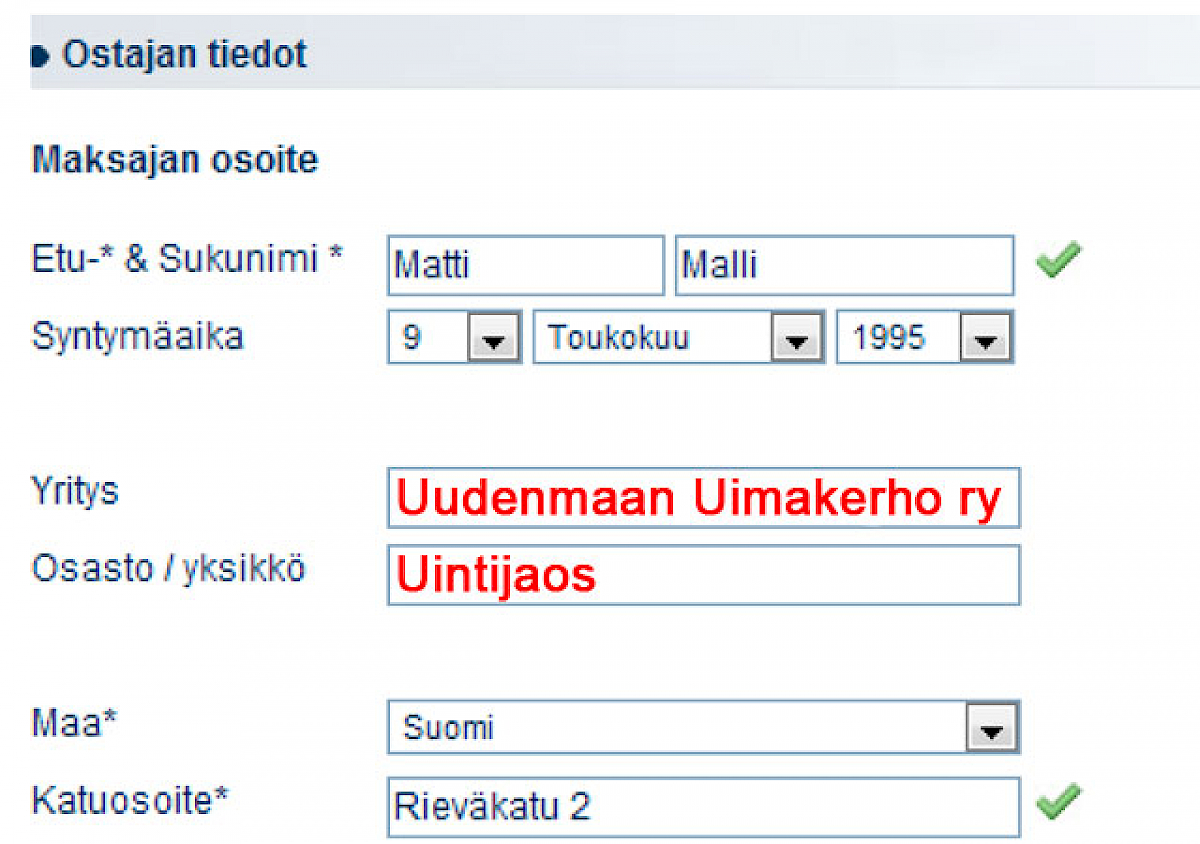
Task: Click the arrow button of the Toukokuu selector
Action: [x=796, y=339]
